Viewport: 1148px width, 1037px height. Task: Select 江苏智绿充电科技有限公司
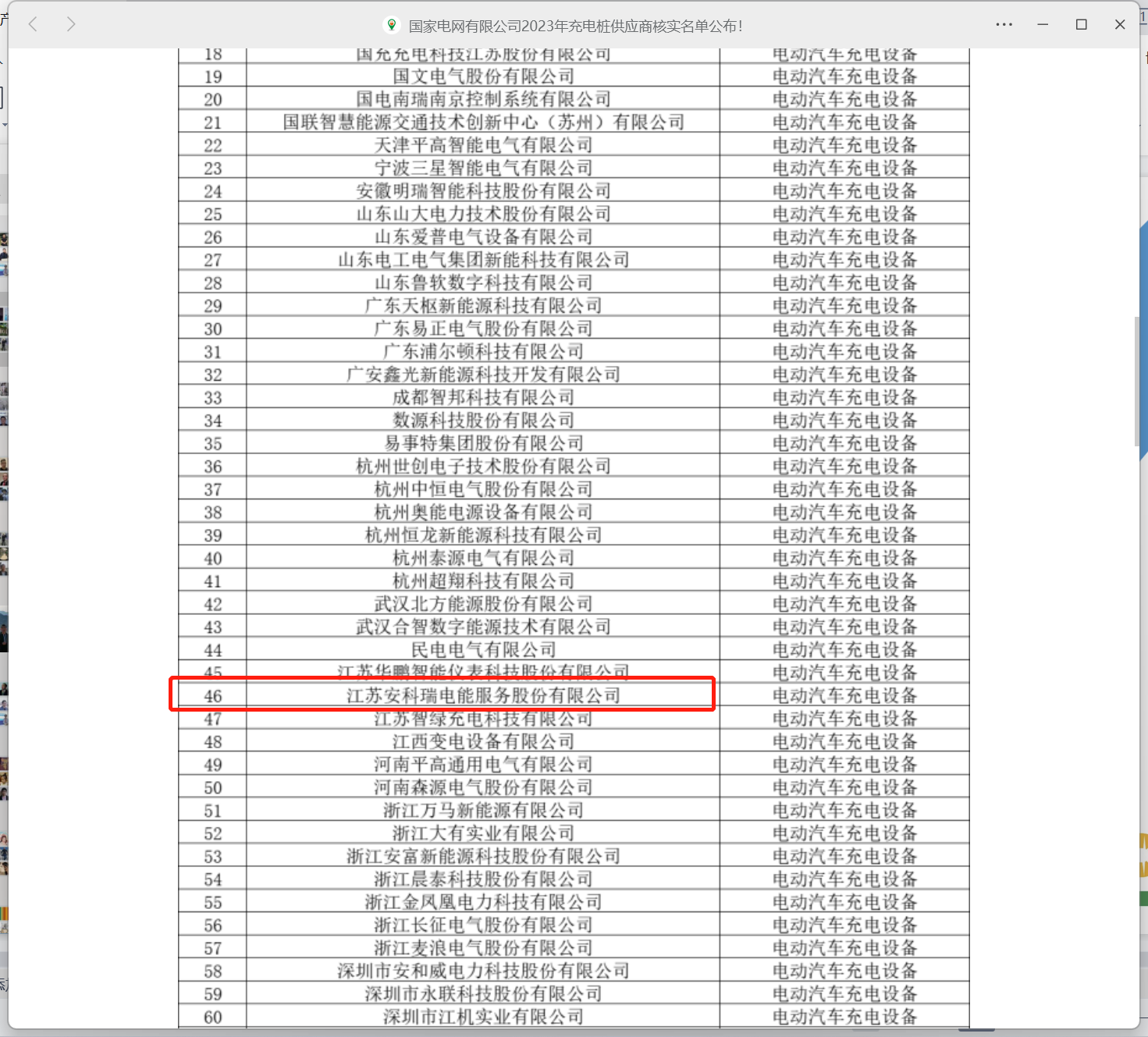coord(484,719)
